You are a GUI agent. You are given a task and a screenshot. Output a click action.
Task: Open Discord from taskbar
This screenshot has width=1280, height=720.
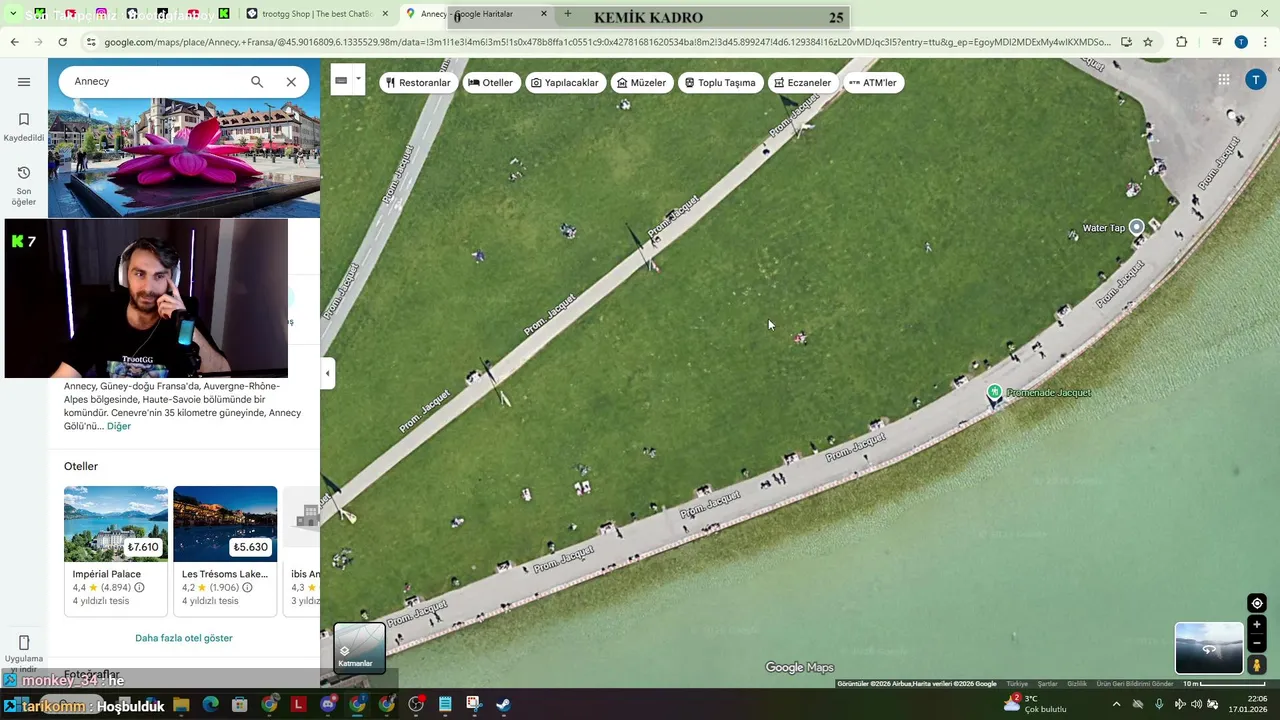click(328, 705)
